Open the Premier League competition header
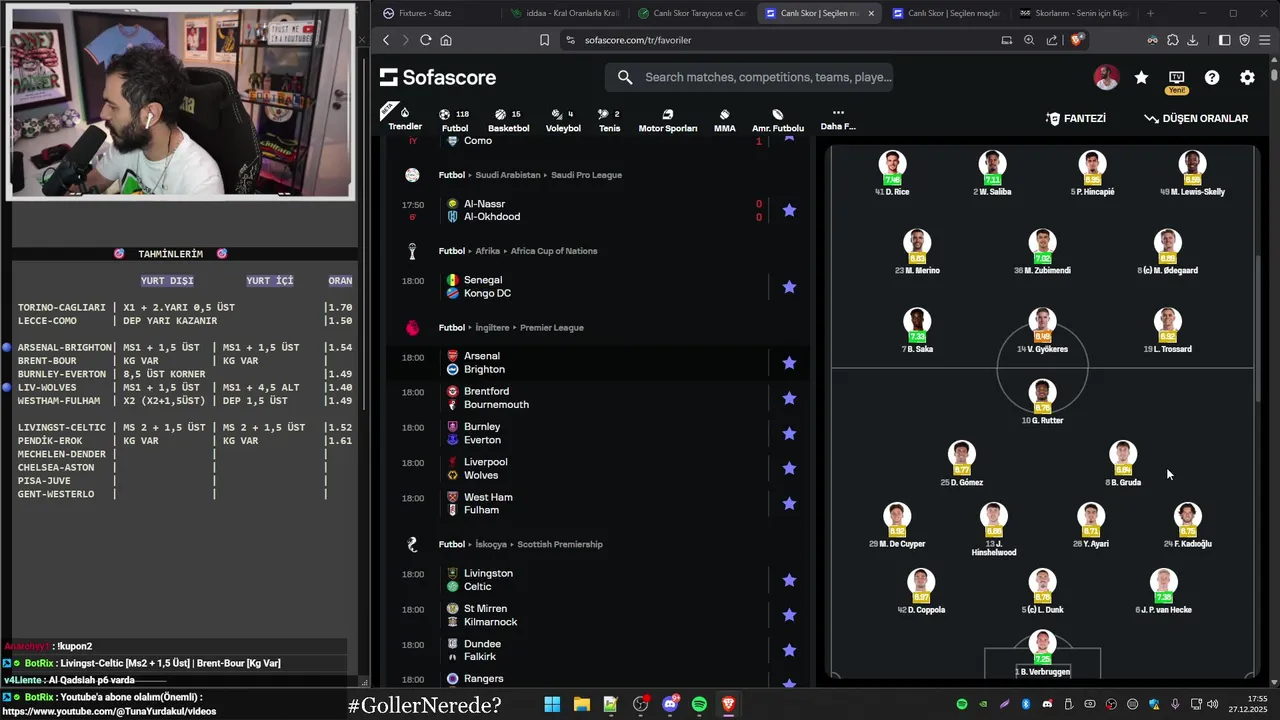Screen dimensions: 1280x720 pyautogui.click(x=550, y=328)
